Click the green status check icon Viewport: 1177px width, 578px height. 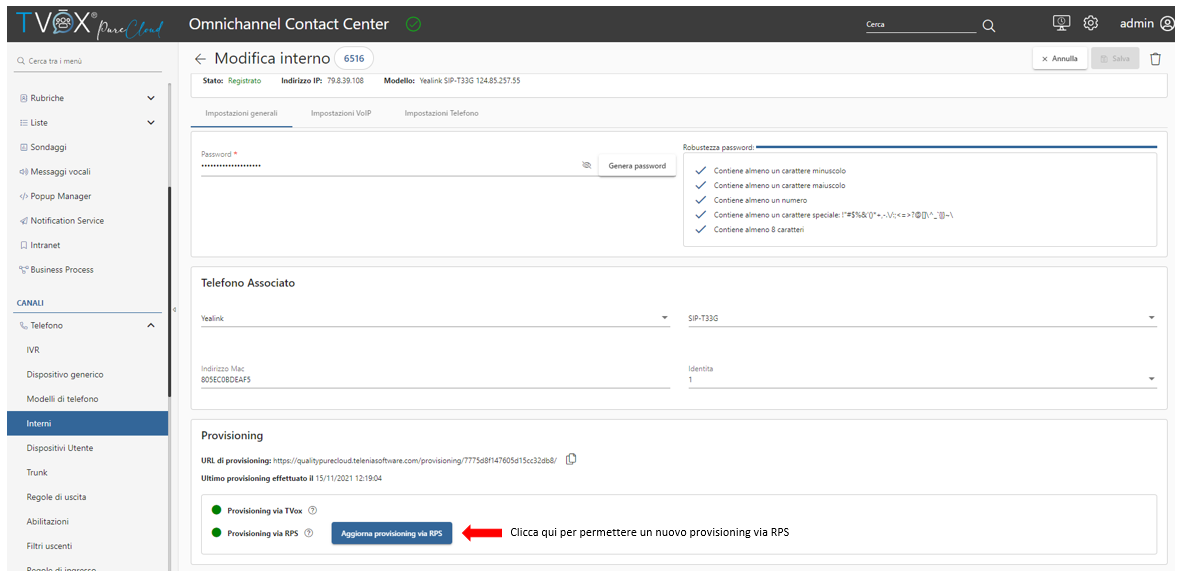point(413,24)
